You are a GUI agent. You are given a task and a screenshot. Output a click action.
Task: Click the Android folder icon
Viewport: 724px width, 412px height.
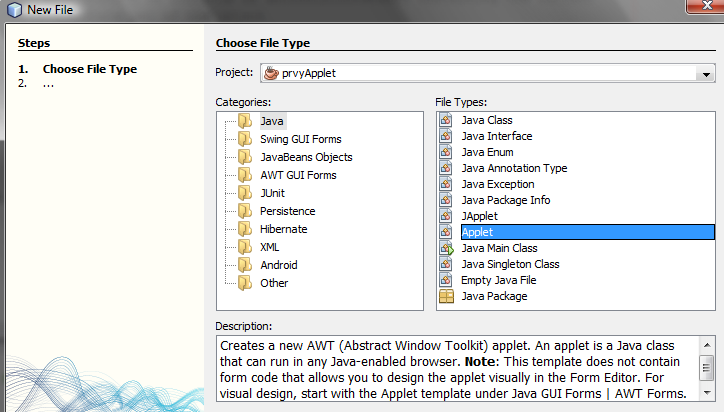tap(245, 265)
